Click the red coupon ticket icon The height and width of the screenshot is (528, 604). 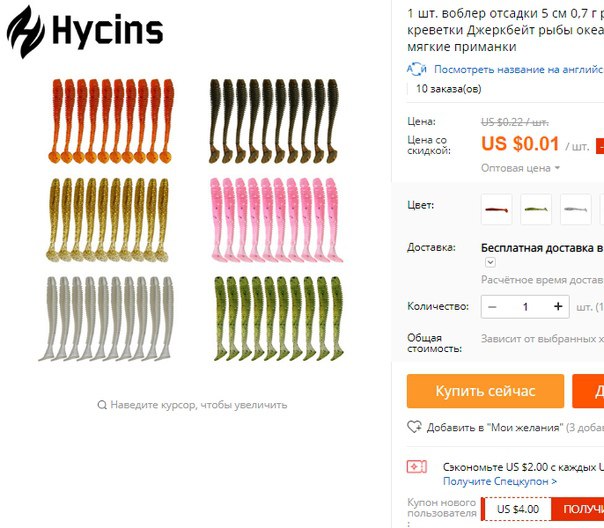click(417, 467)
